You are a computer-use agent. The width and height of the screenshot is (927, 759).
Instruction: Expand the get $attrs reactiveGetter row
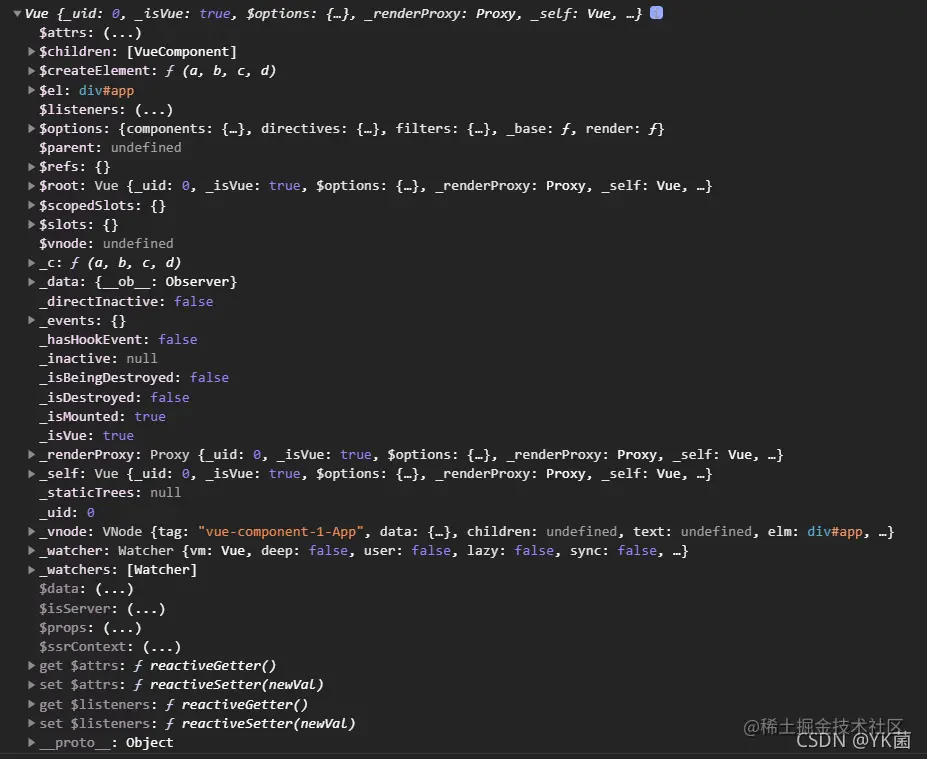[x=31, y=666]
